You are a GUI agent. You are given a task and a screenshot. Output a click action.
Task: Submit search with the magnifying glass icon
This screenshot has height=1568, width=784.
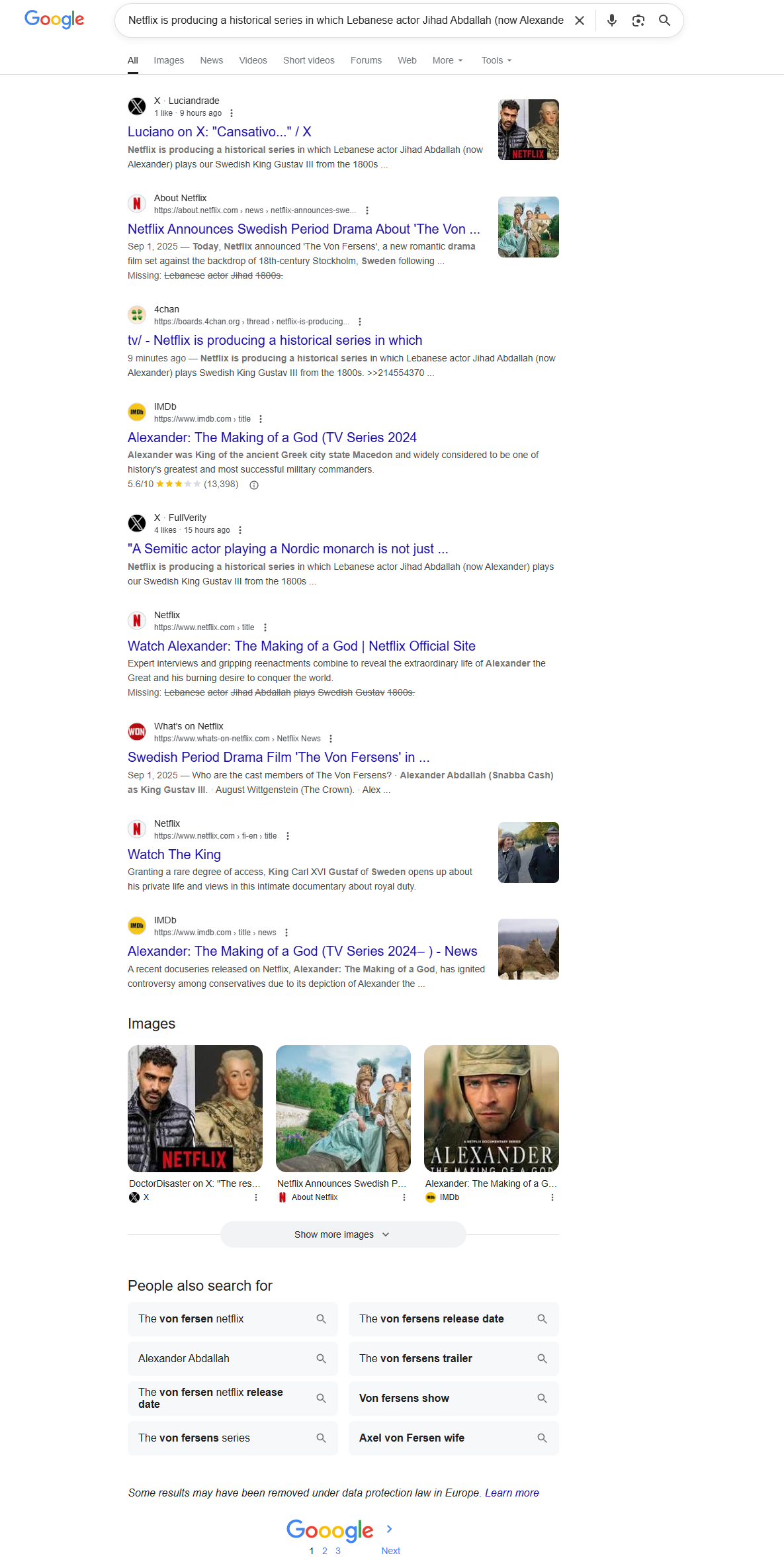point(665,21)
